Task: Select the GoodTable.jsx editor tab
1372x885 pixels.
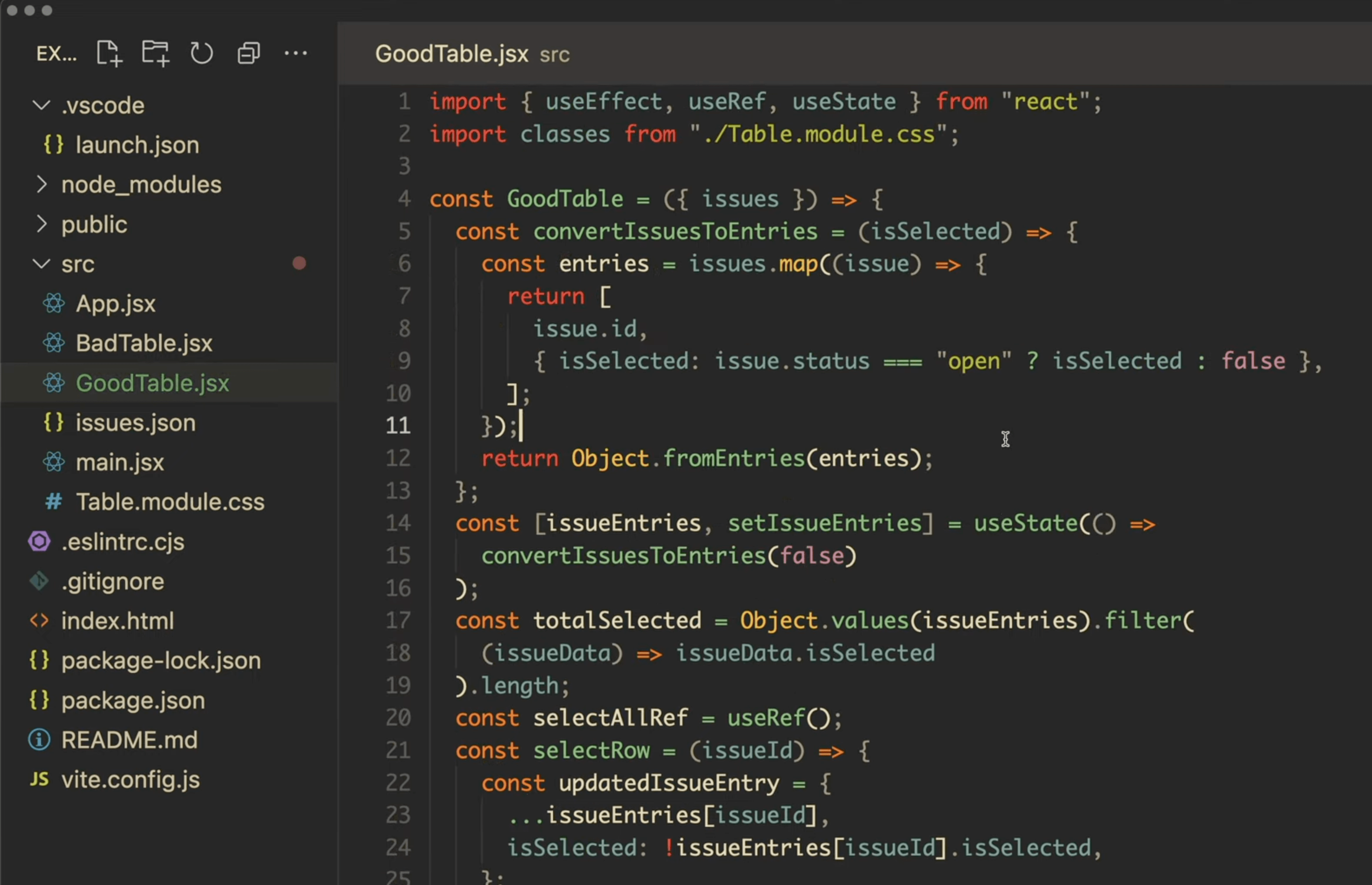Action: [x=452, y=54]
